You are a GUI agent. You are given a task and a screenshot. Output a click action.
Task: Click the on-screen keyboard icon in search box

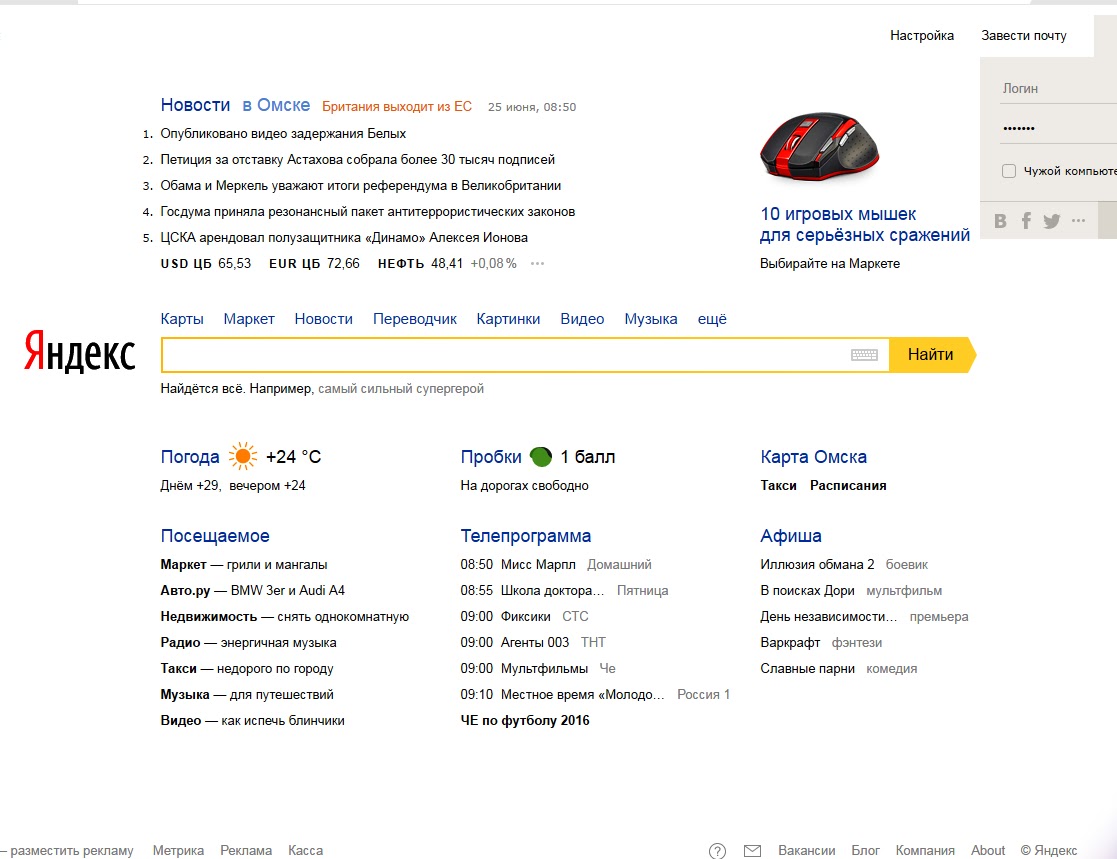[864, 355]
